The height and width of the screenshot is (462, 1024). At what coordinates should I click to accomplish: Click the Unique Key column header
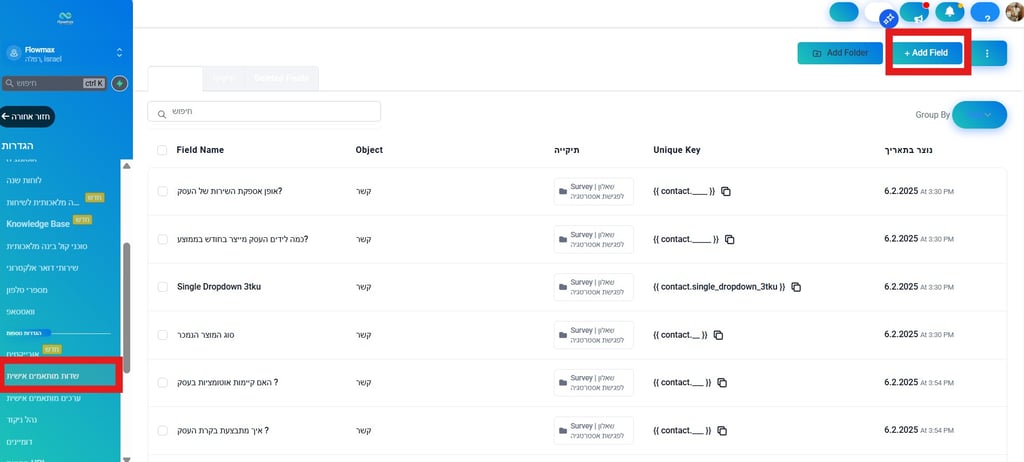(x=677, y=150)
